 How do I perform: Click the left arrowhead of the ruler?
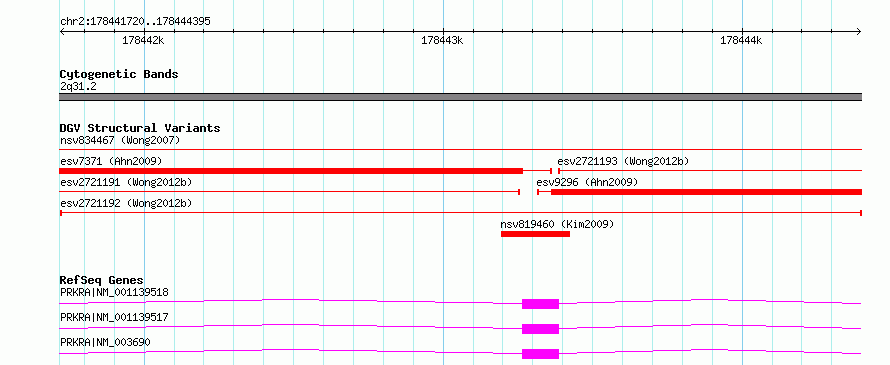(62, 31)
